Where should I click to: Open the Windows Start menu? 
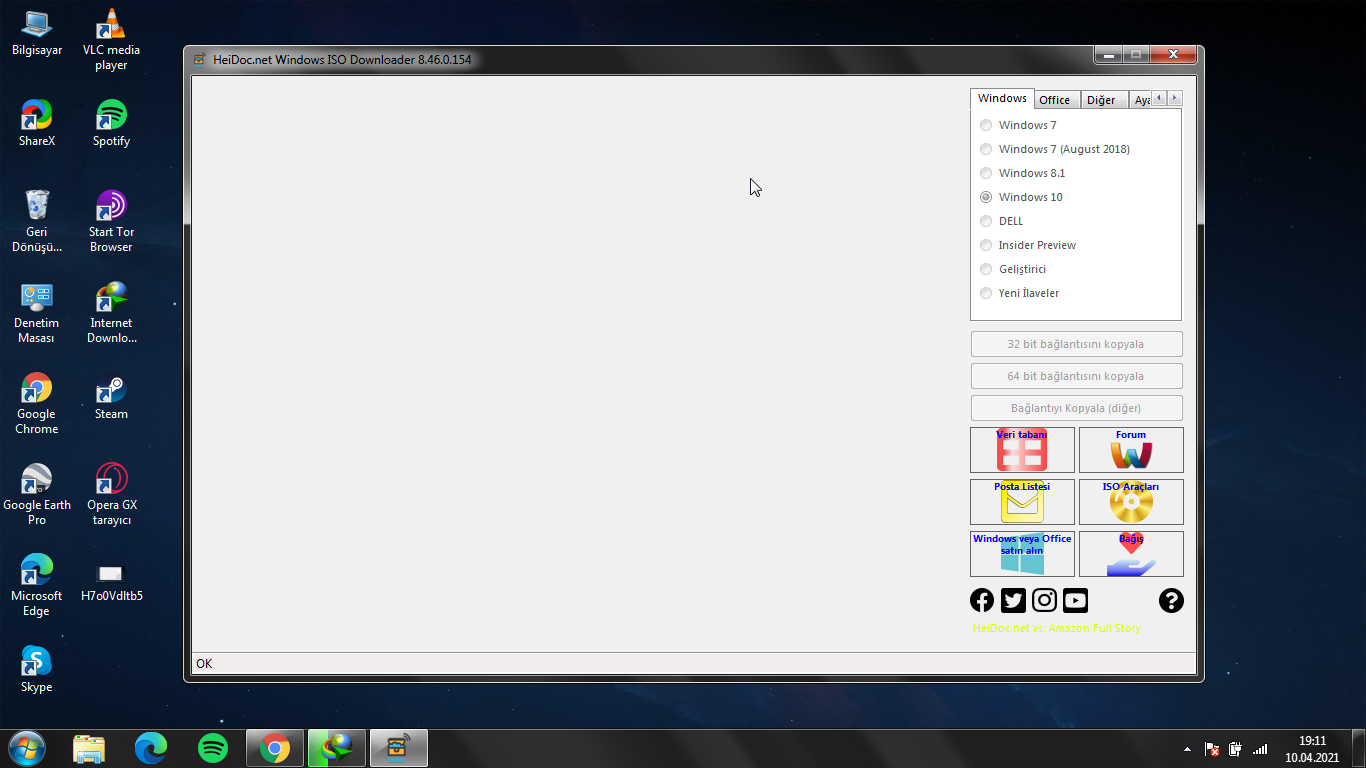click(26, 748)
